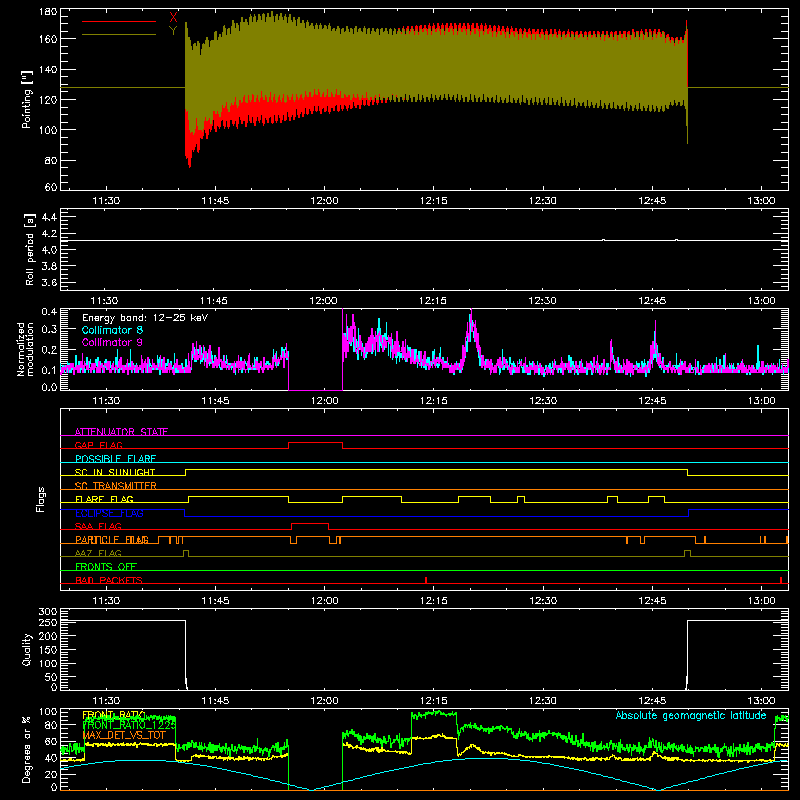Click the olive Y legend line
Image resolution: width=800 pixels, height=800 pixels.
point(119,35)
